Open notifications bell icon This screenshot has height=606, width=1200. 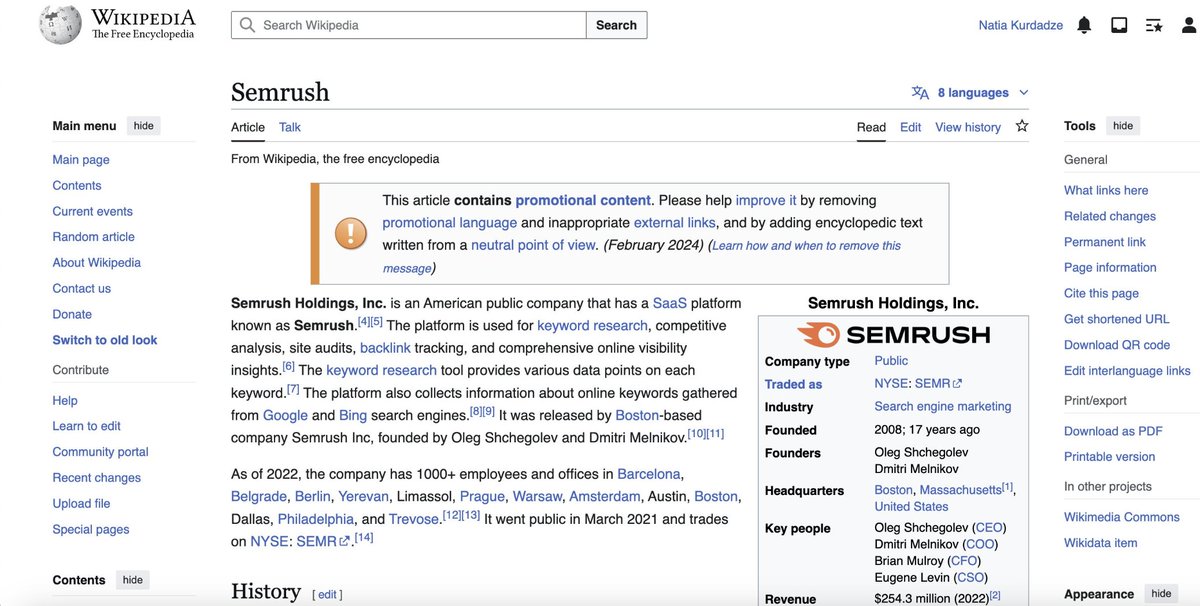pos(1084,25)
